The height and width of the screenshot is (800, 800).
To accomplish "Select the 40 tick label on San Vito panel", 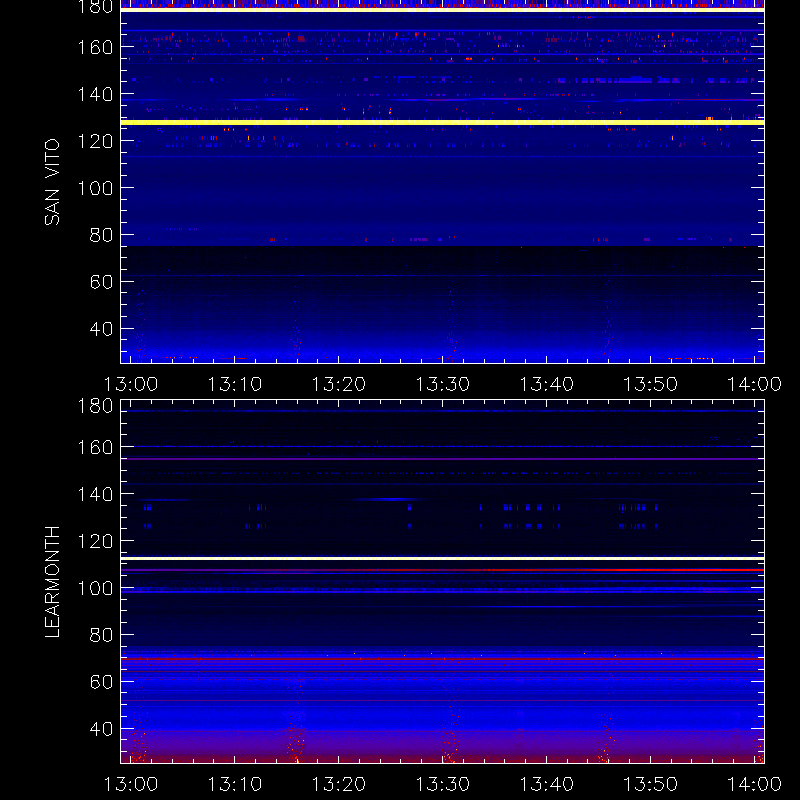I will (101, 329).
